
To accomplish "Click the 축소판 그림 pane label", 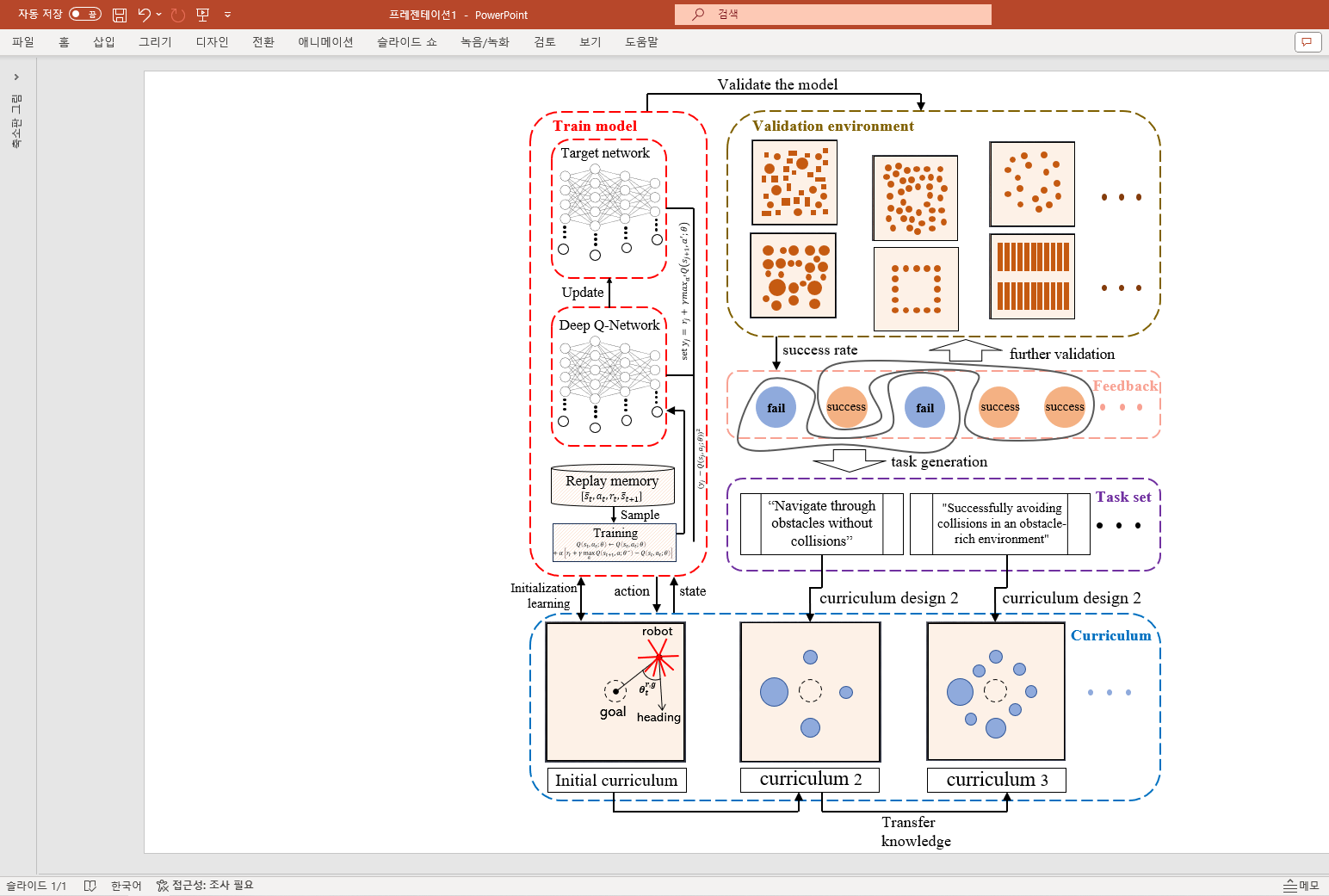I will point(16,121).
